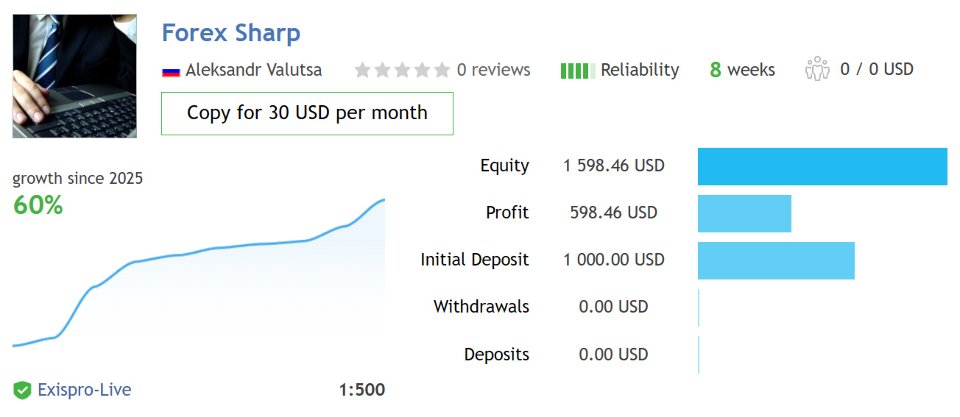Click the Russian flag icon
This screenshot has height=417, width=960.
pyautogui.click(x=170, y=71)
